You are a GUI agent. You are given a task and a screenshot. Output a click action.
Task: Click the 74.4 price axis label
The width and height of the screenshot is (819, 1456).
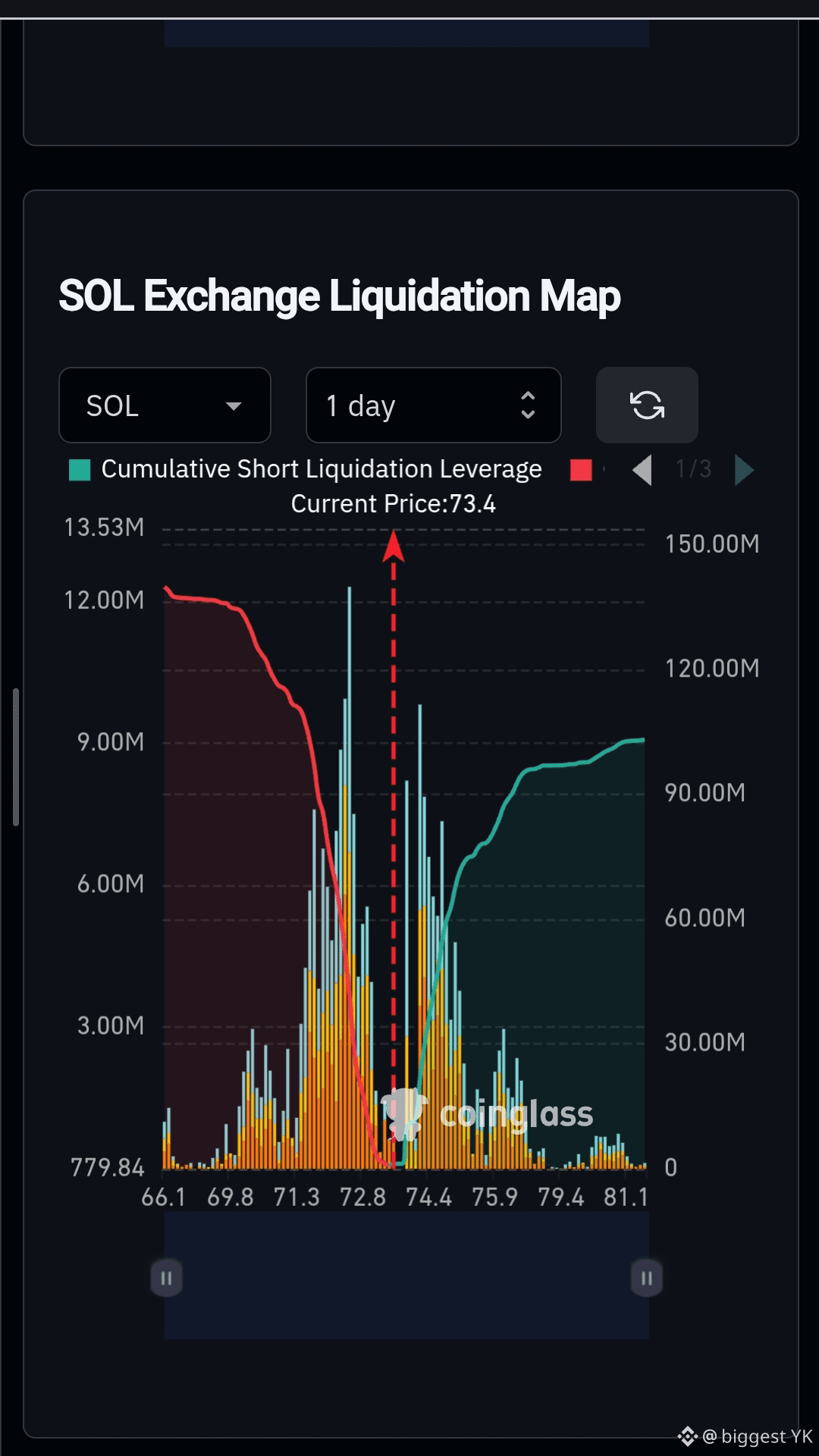point(428,1198)
